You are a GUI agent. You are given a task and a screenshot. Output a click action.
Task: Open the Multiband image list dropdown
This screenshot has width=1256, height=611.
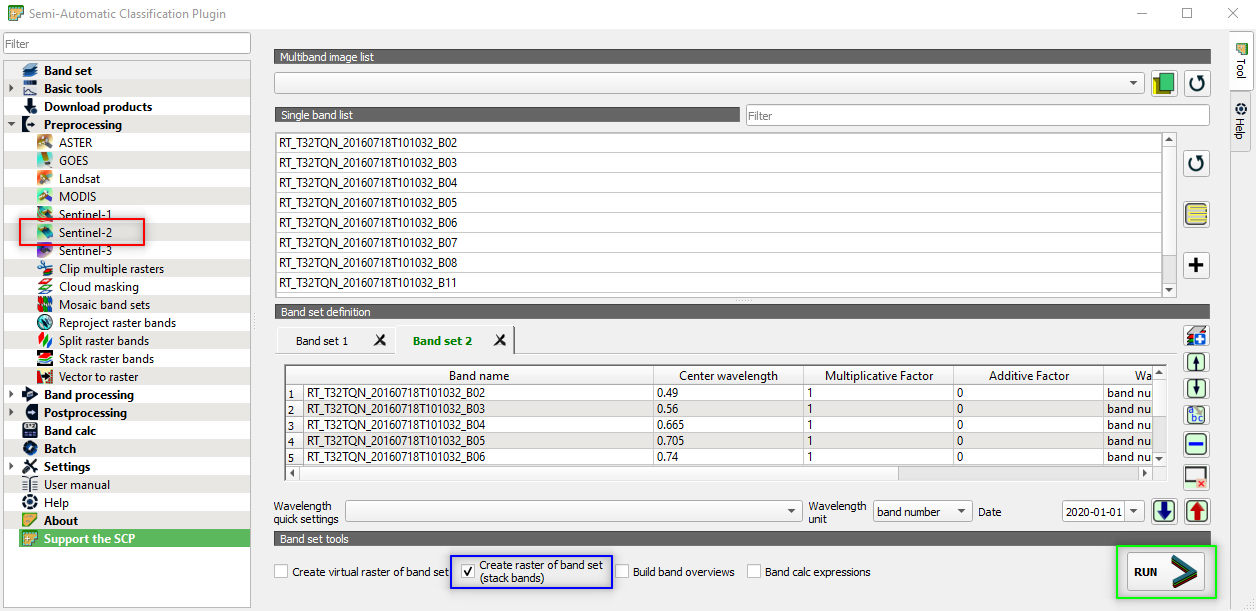pyautogui.click(x=709, y=83)
